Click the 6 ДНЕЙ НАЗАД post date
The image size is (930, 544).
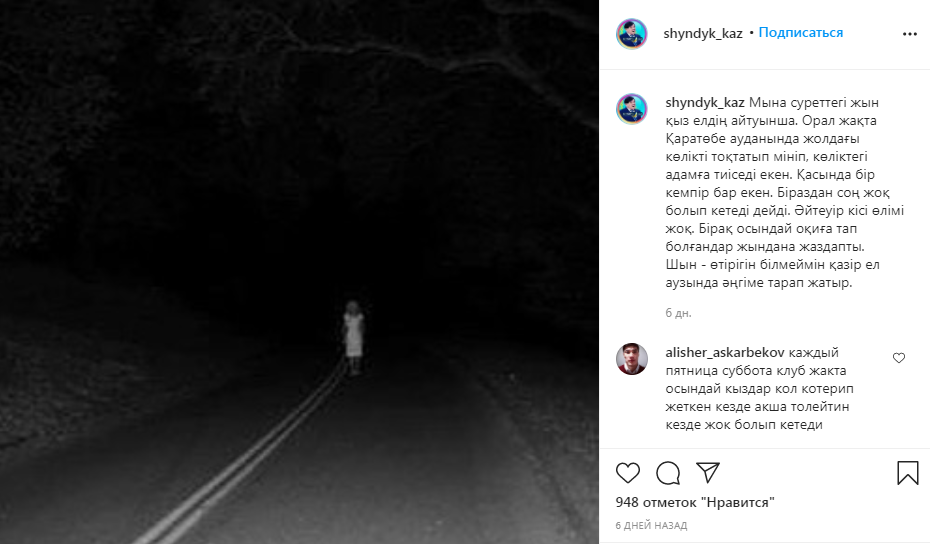click(x=651, y=525)
